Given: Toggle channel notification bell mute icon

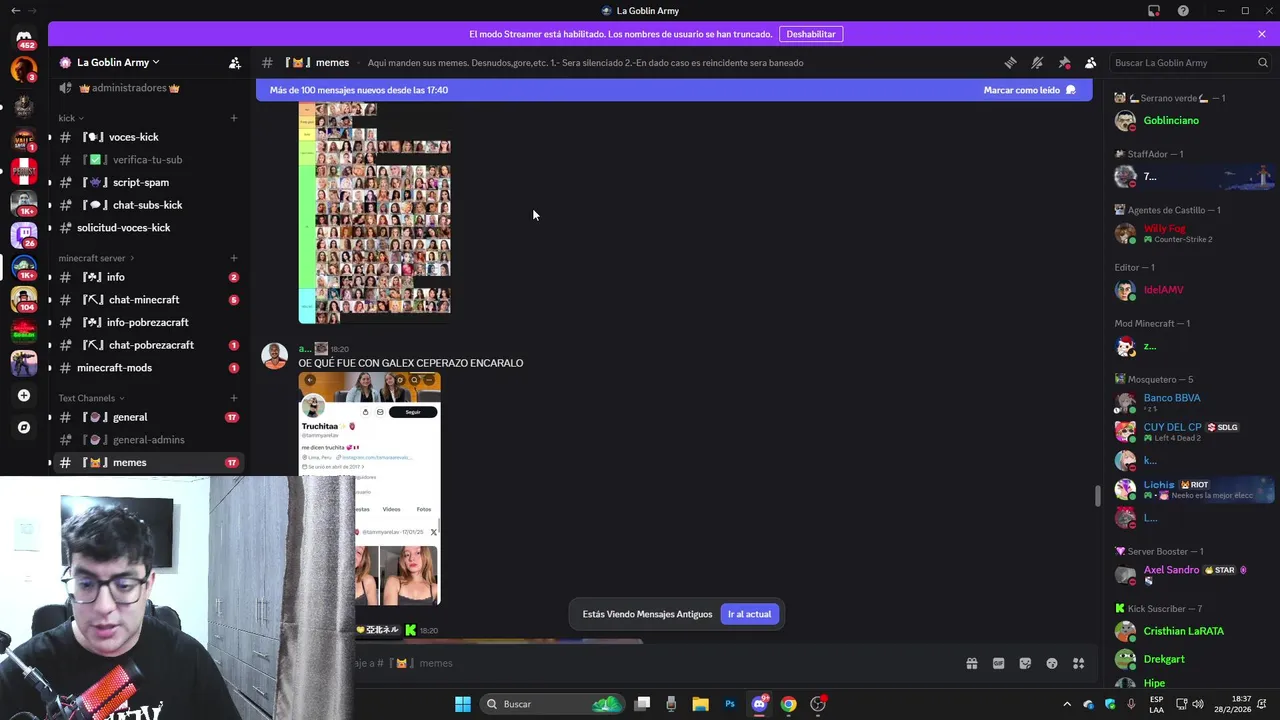Looking at the screenshot, I should 1037,62.
